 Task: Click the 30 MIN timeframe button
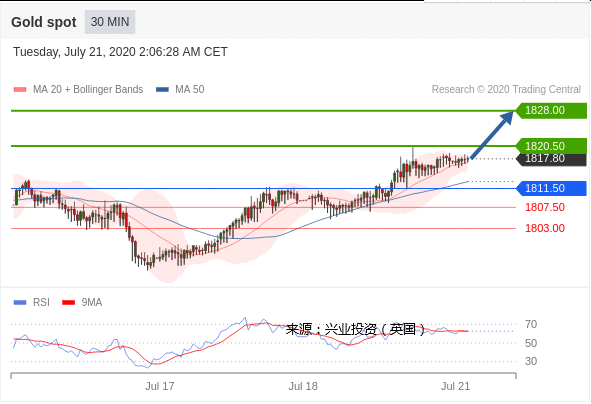pyautogui.click(x=110, y=22)
